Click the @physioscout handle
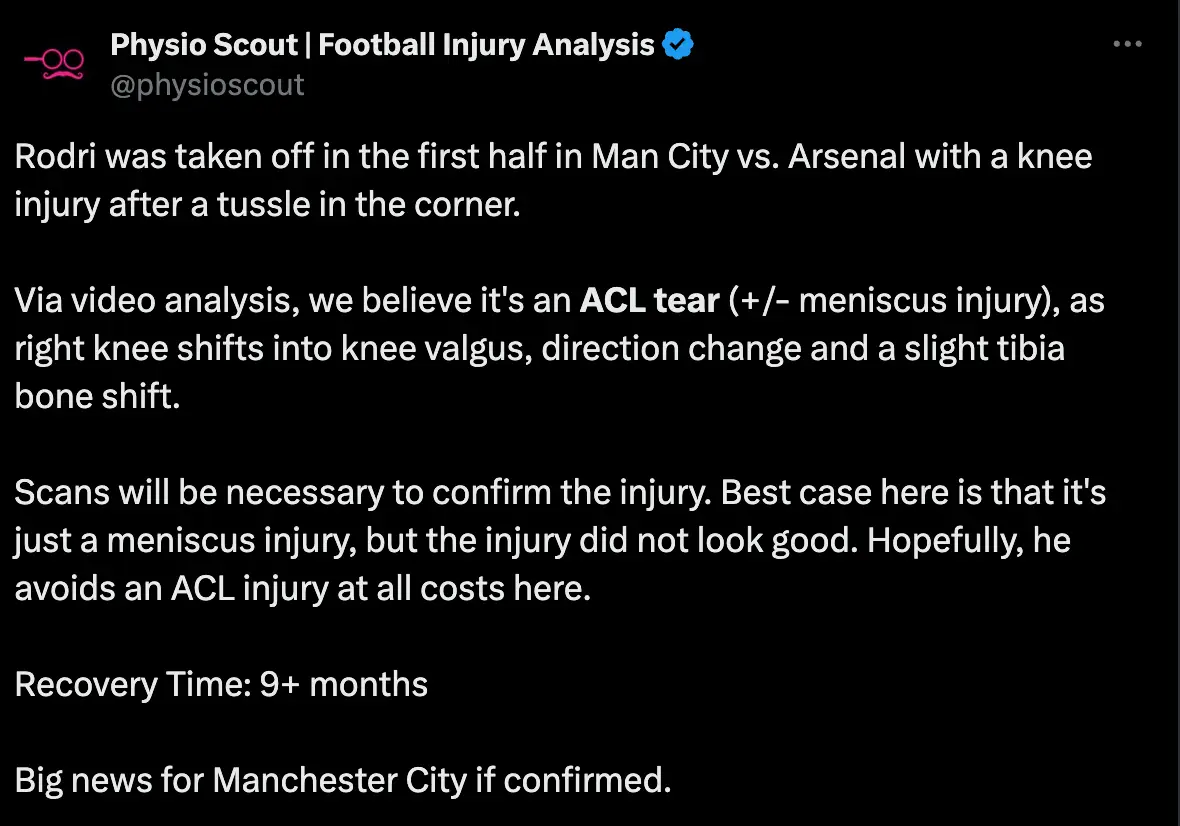The height and width of the screenshot is (826, 1180). (207, 84)
